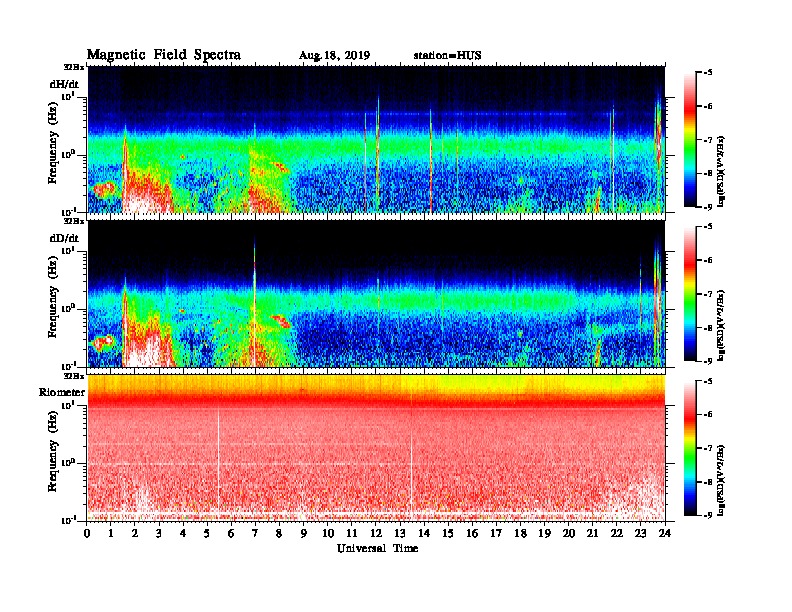Click x-axis hour tick label "10"
Image resolution: width=792 pixels, height=612 pixels.
328,533
